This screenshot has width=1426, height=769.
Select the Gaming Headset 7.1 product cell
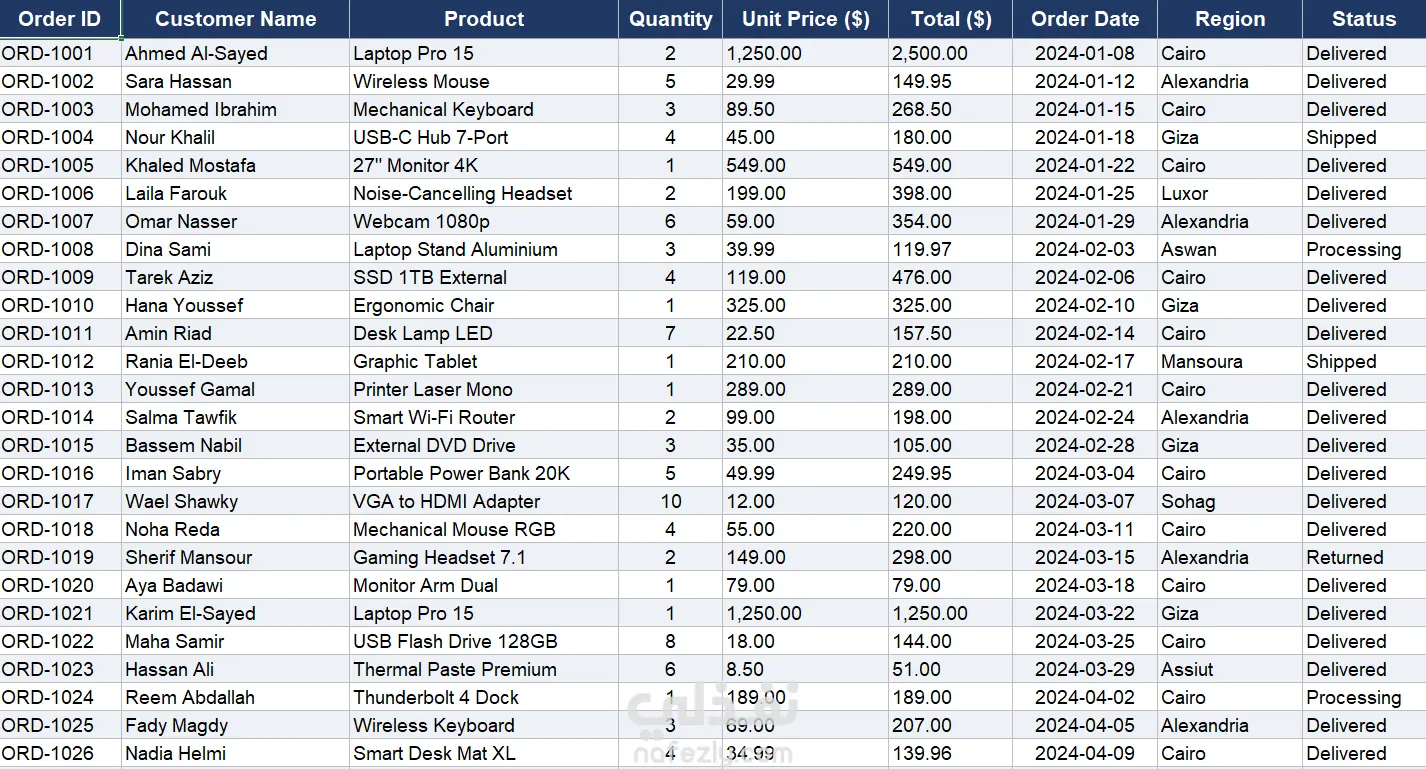[x=484, y=557]
